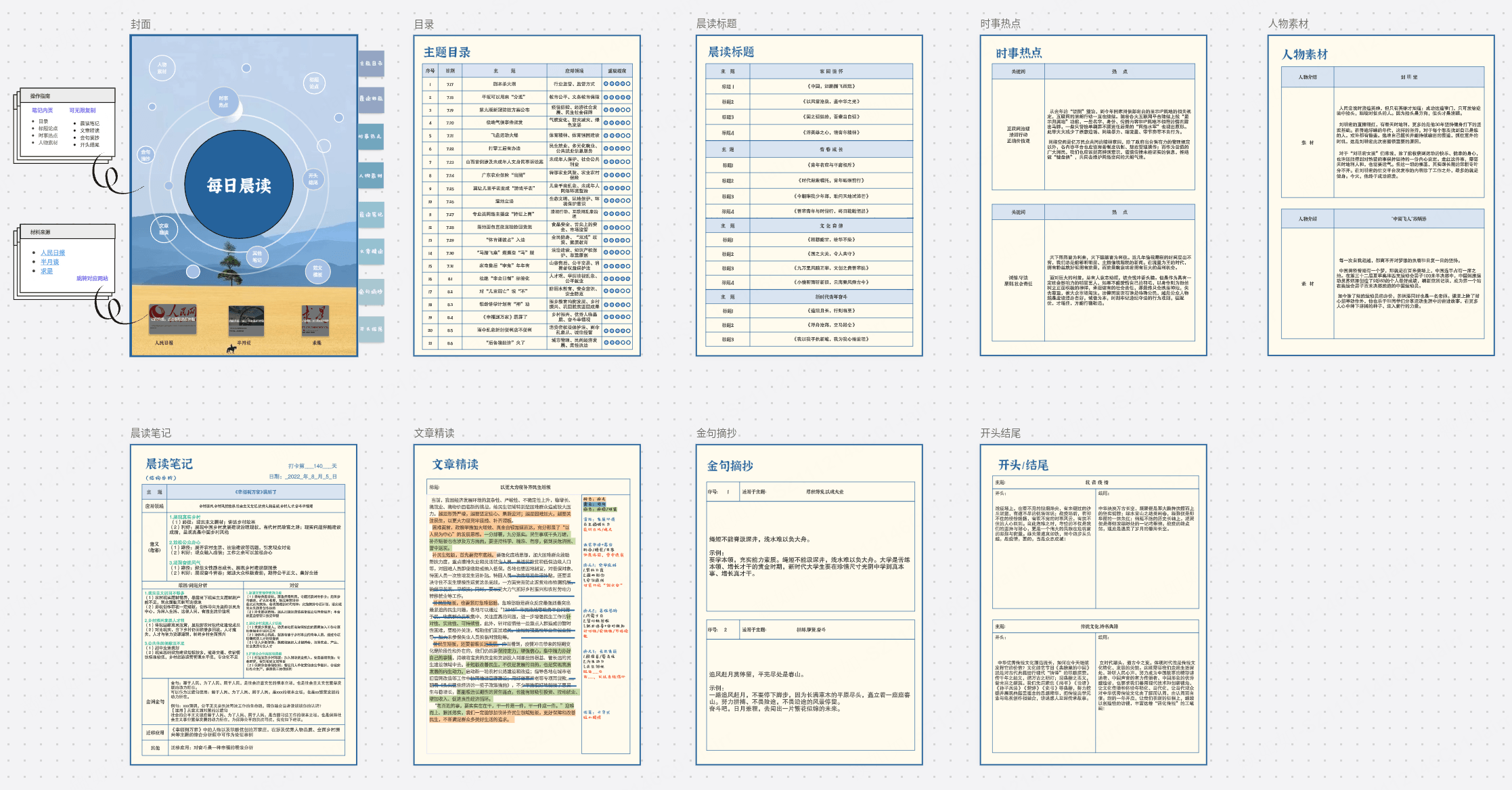Open the 金句摘抄 side tab beside the cover
Image resolution: width=1512 pixels, height=790 pixels.
[x=371, y=292]
